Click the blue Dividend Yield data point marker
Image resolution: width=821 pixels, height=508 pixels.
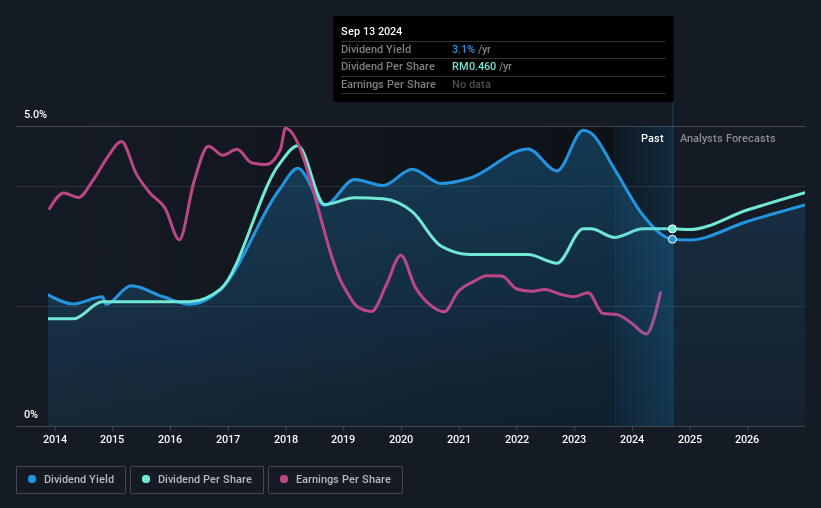tap(672, 239)
